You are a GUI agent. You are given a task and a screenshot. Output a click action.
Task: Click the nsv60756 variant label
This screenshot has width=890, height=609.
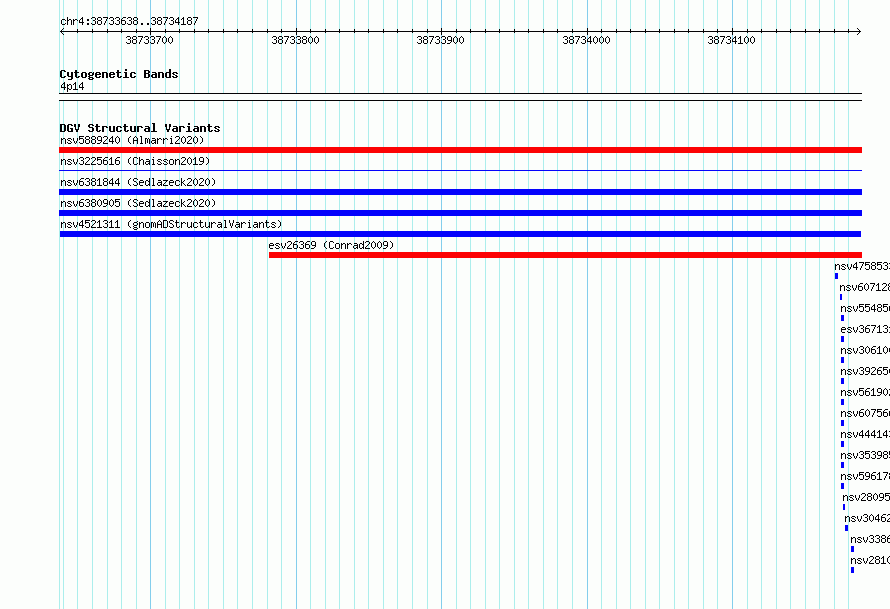(865, 413)
